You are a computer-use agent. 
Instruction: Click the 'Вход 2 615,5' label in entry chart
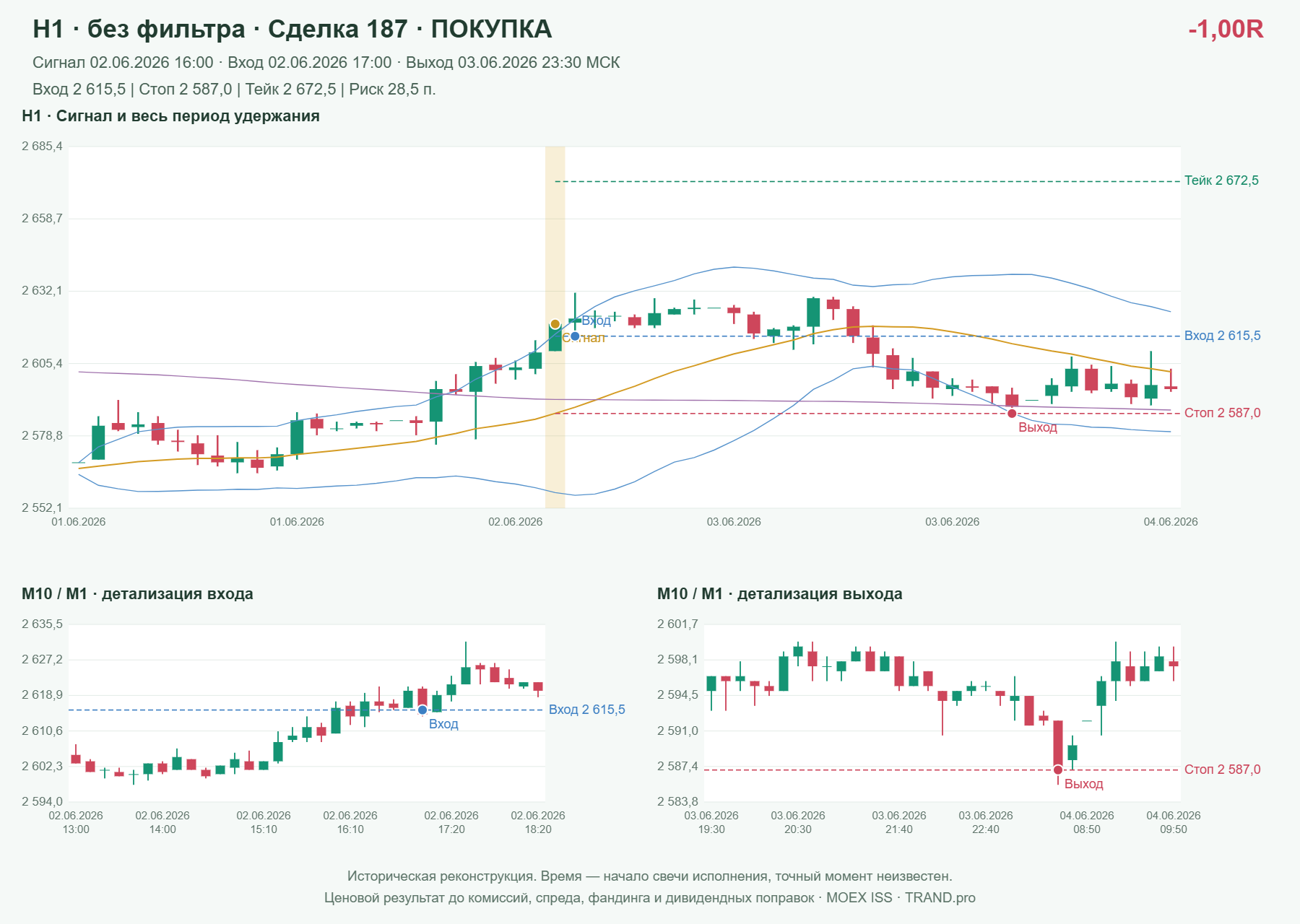point(586,710)
